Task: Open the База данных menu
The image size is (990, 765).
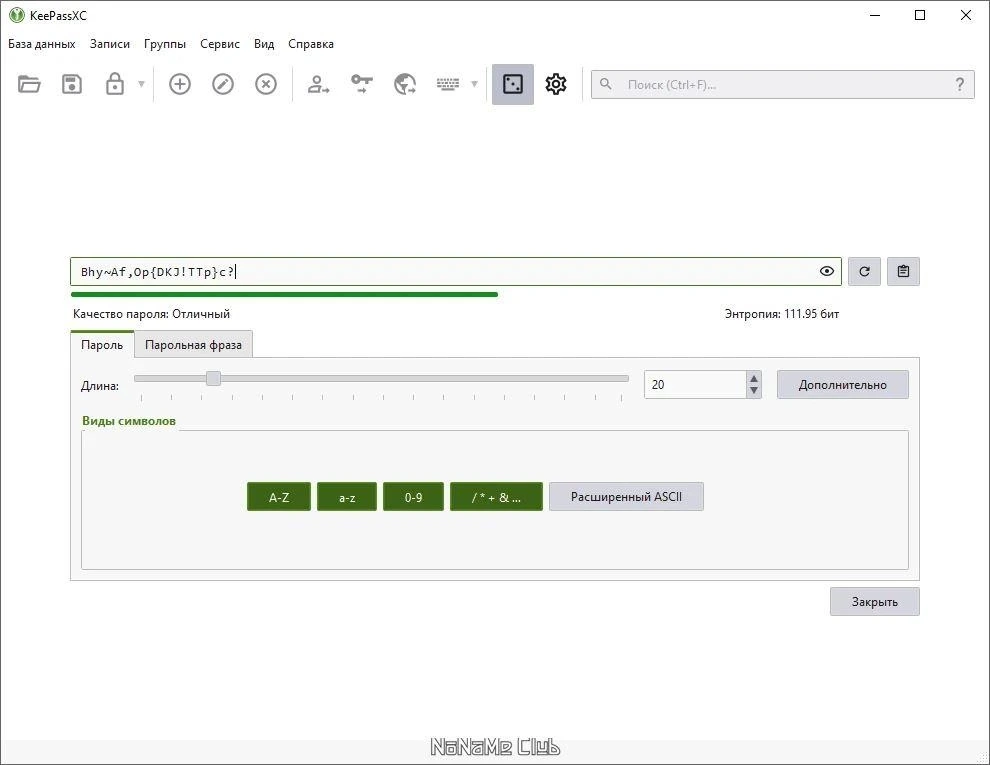Action: pos(42,44)
